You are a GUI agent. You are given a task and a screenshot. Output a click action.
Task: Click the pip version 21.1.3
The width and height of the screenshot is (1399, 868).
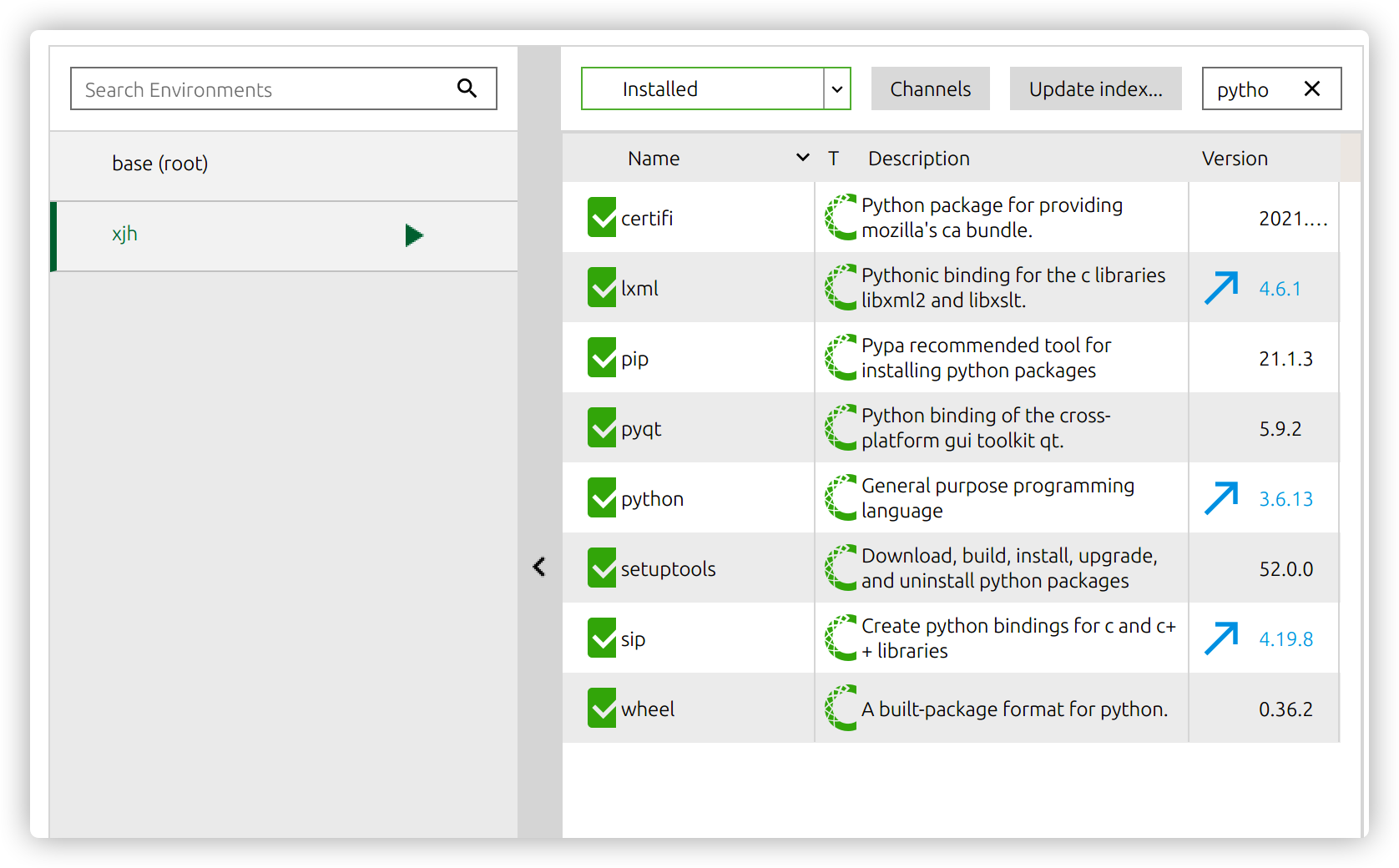coord(1285,359)
